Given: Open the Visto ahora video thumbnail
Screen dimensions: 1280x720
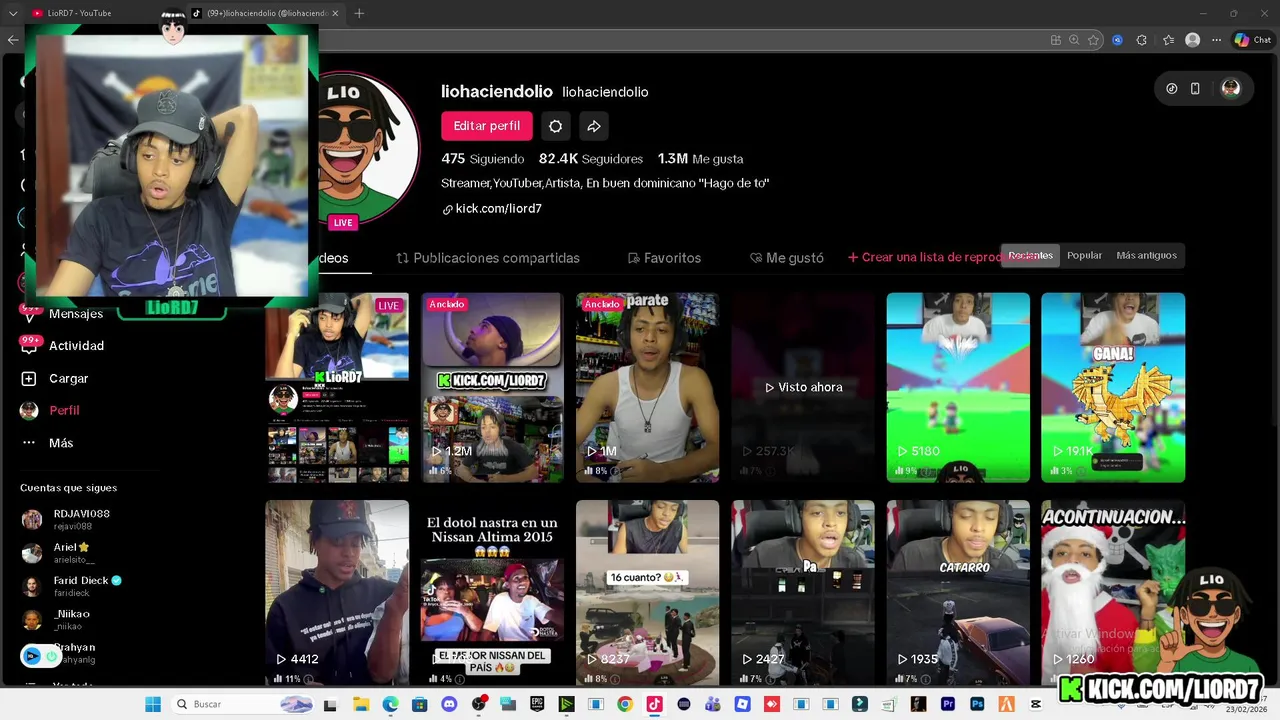Looking at the screenshot, I should tap(803, 388).
